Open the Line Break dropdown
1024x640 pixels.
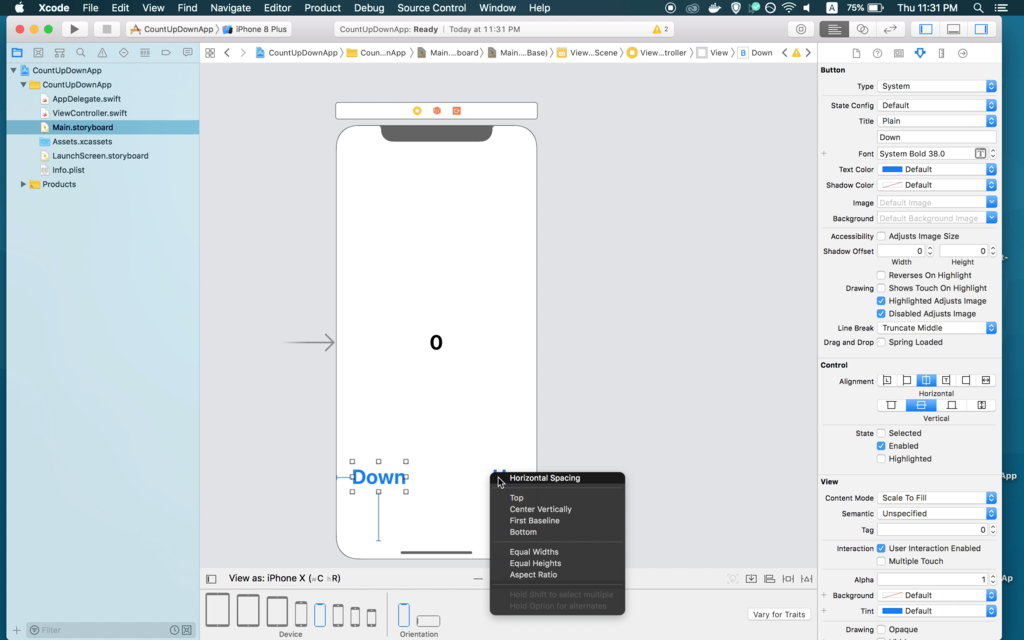pyautogui.click(x=936, y=328)
